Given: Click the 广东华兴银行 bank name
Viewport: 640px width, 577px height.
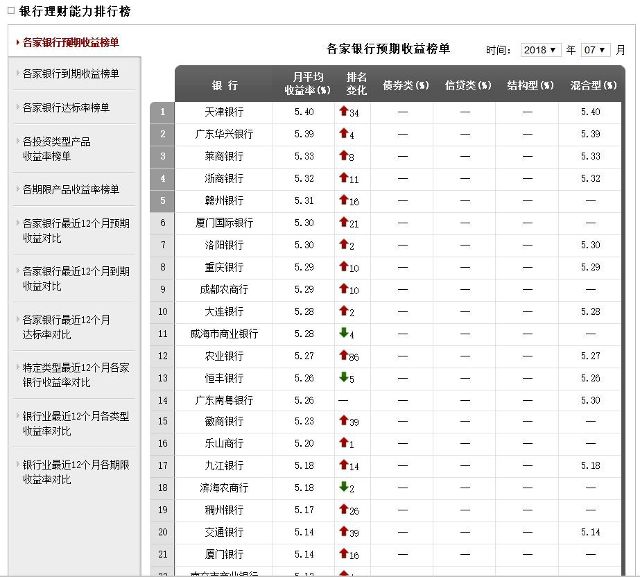Looking at the screenshot, I should coord(224,134).
